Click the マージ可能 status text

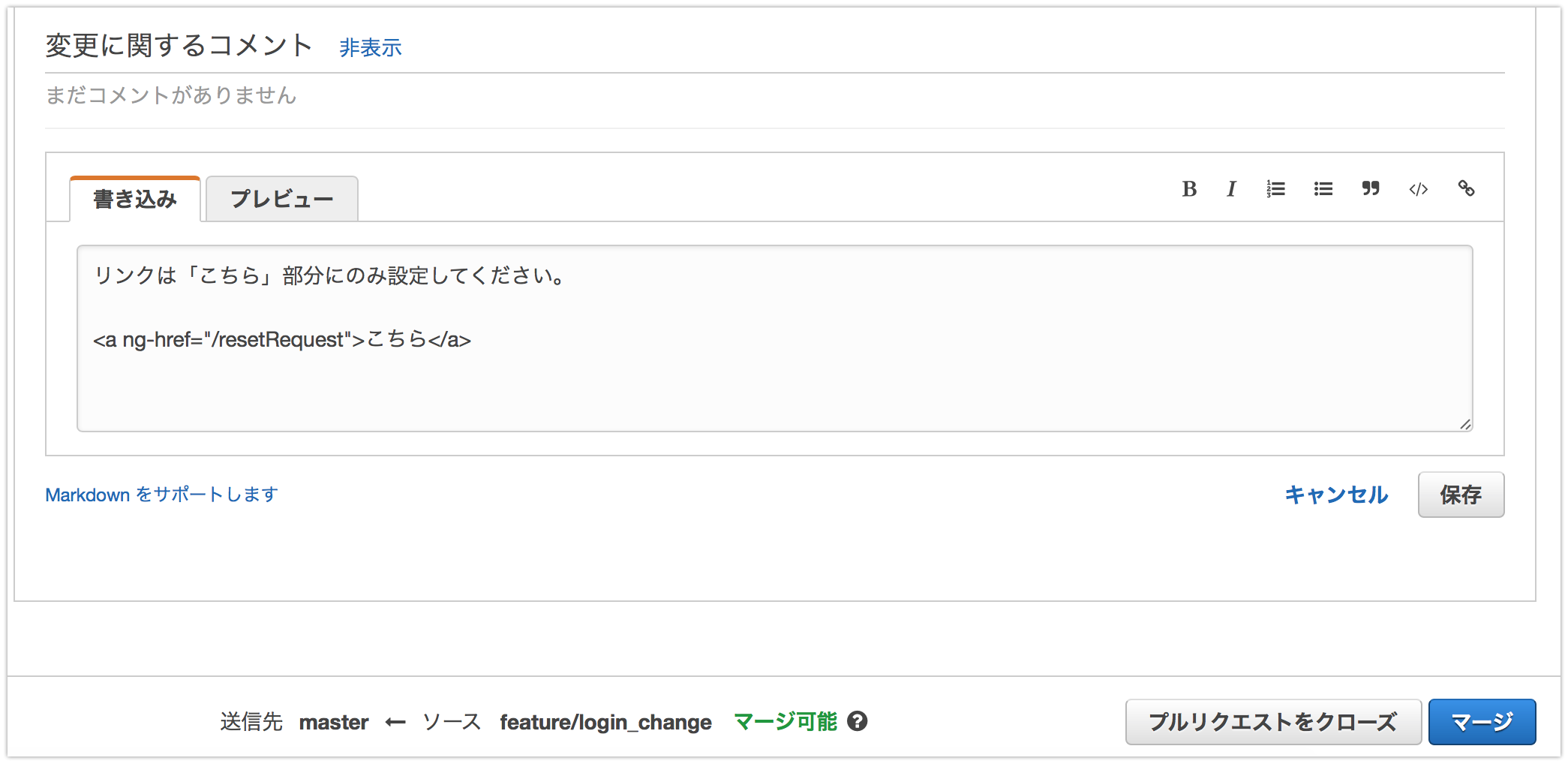pyautogui.click(x=786, y=721)
